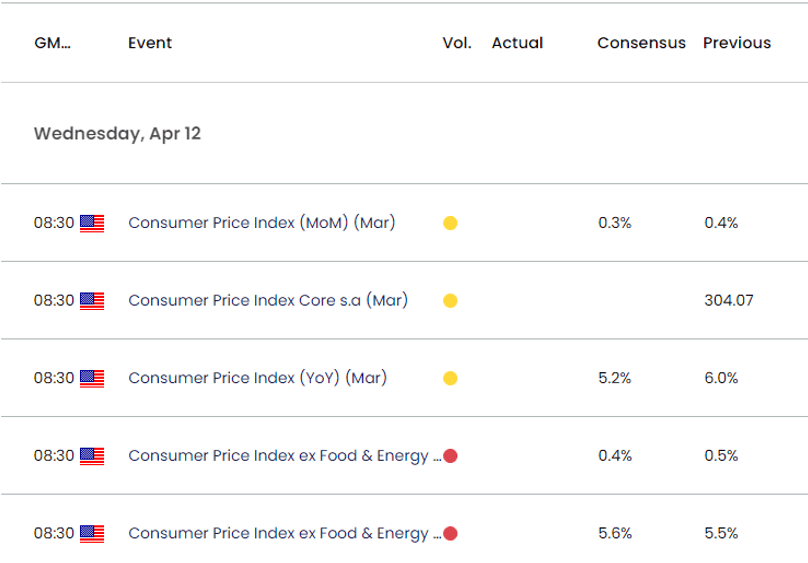Click US flag in CPI Core s.a row

(x=92, y=300)
